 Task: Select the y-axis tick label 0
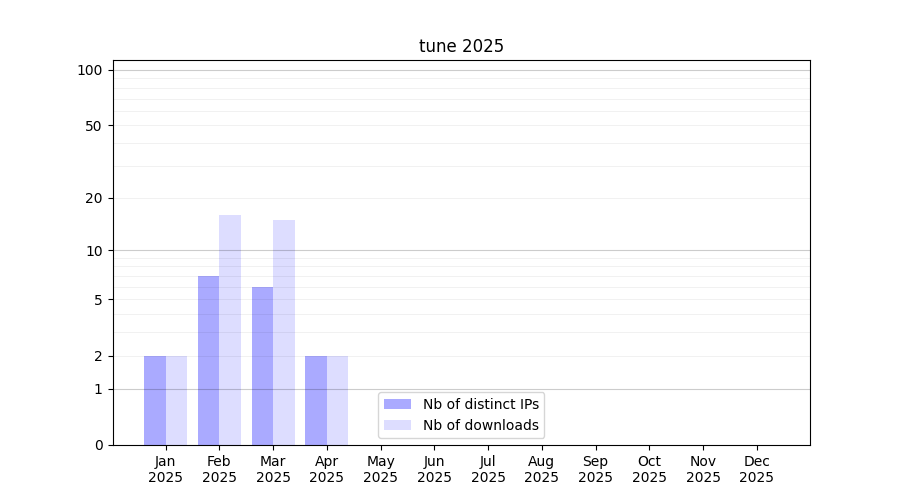click(98, 445)
